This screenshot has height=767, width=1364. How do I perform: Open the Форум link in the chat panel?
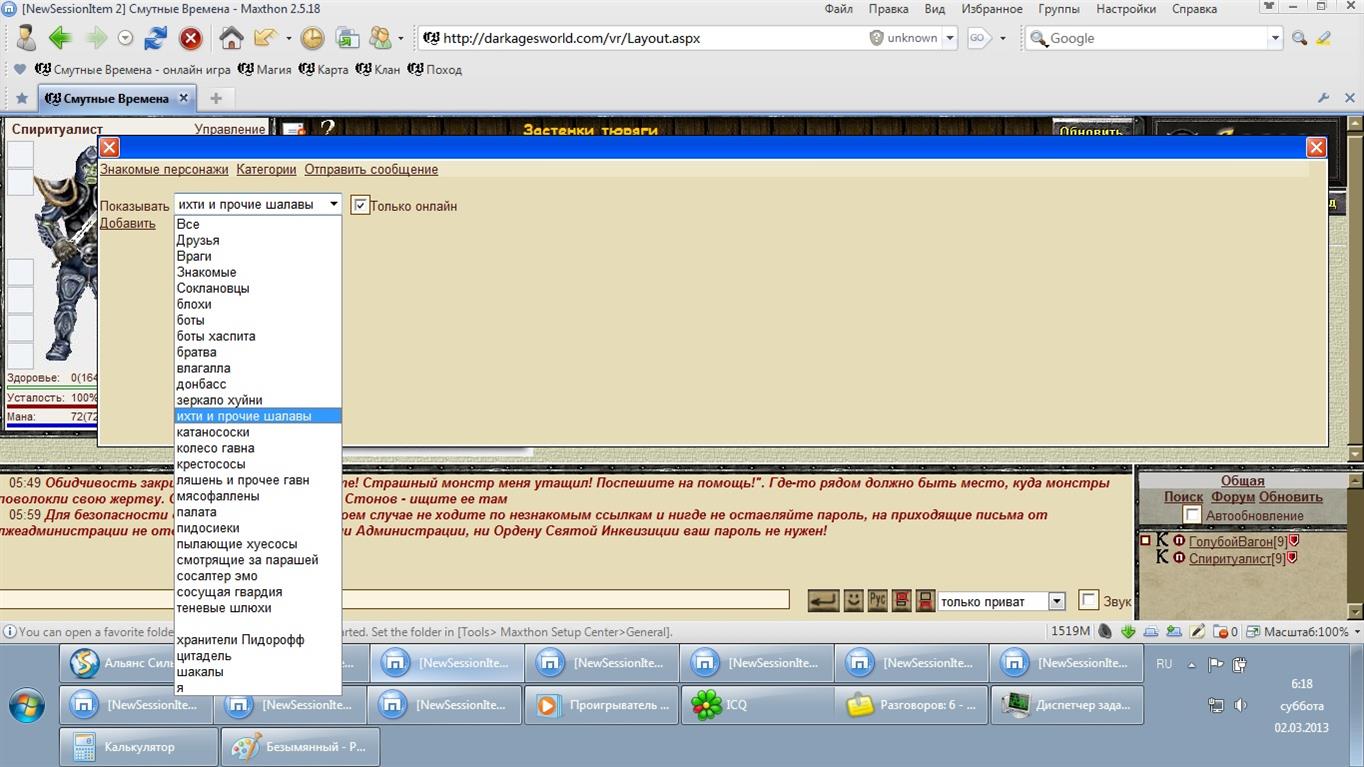[x=1233, y=497]
